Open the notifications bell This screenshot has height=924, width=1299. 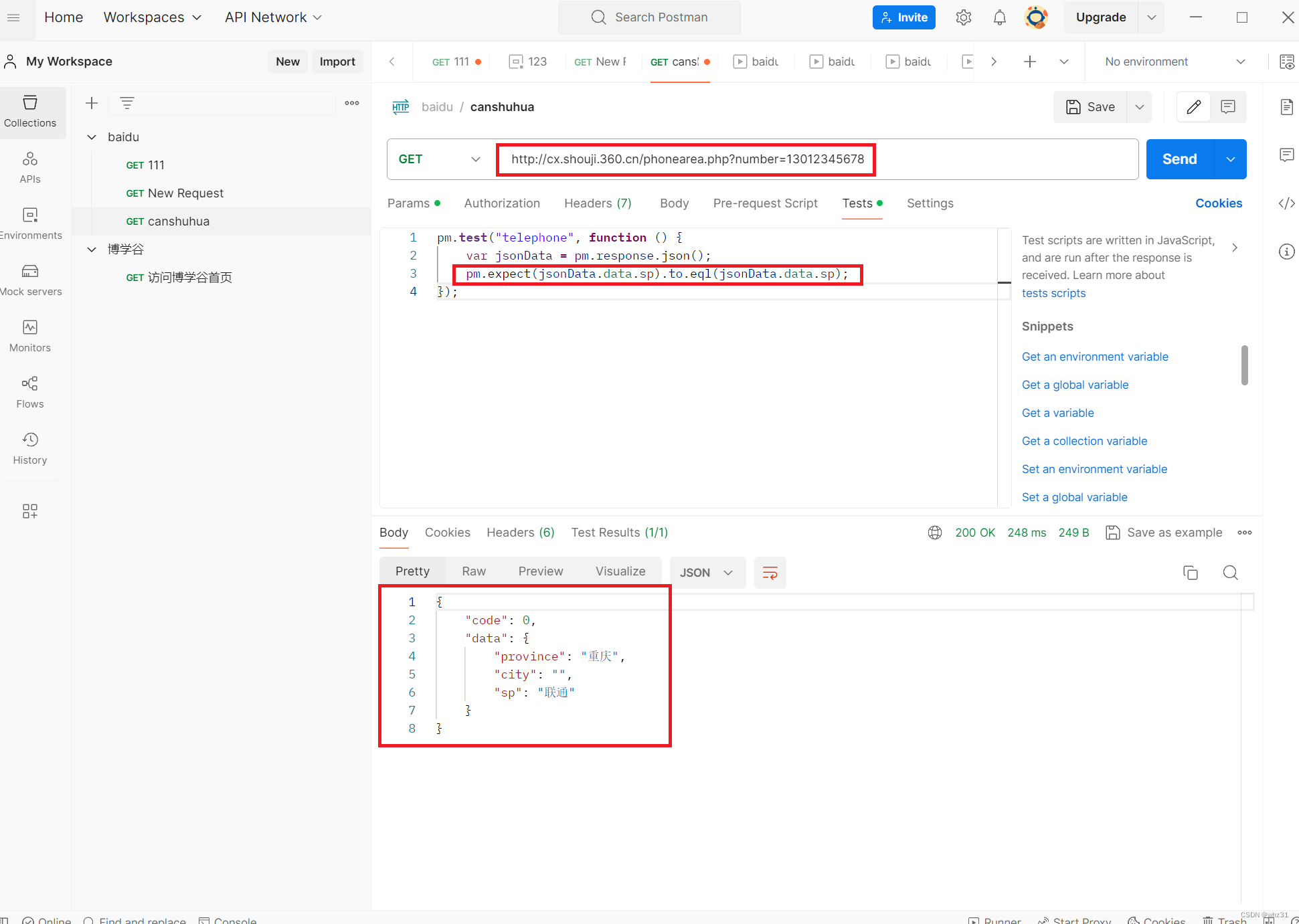coord(999,17)
